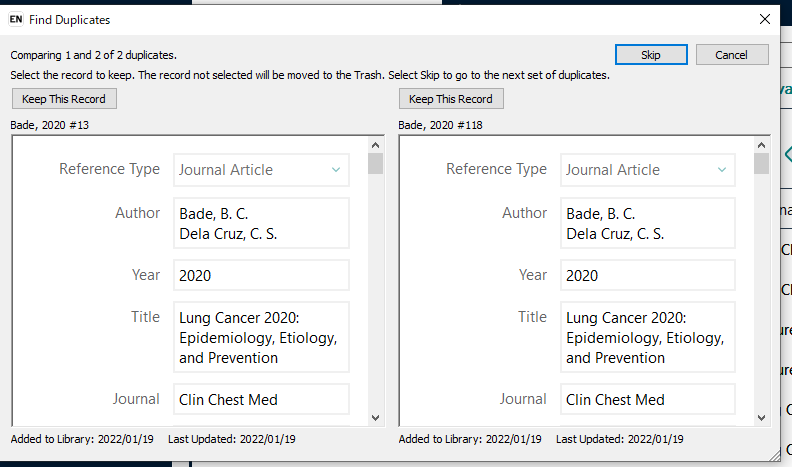
Task: Open Reference Type dropdown in left record
Action: pyautogui.click(x=261, y=170)
